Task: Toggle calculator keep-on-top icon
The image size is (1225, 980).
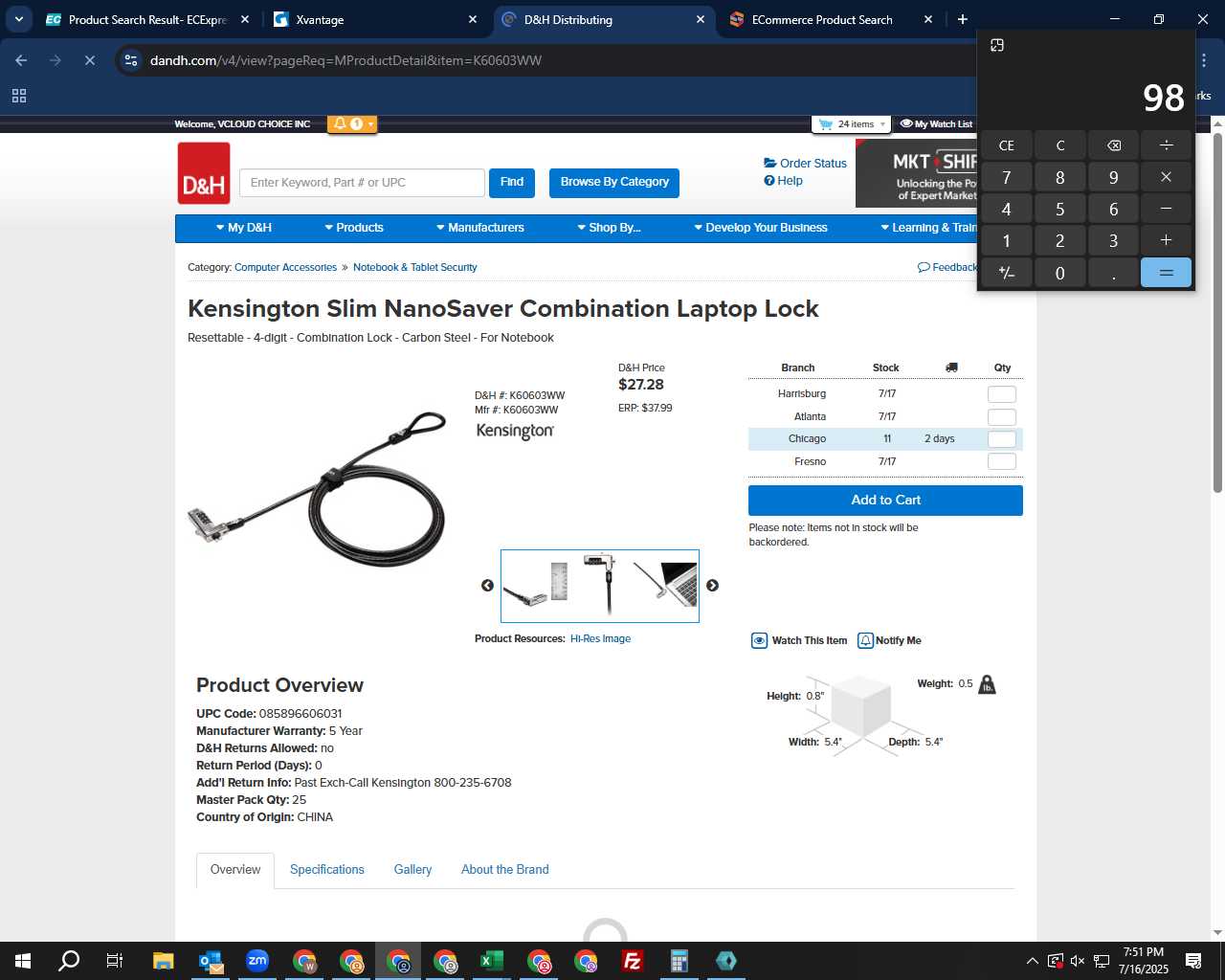Action: [x=996, y=45]
